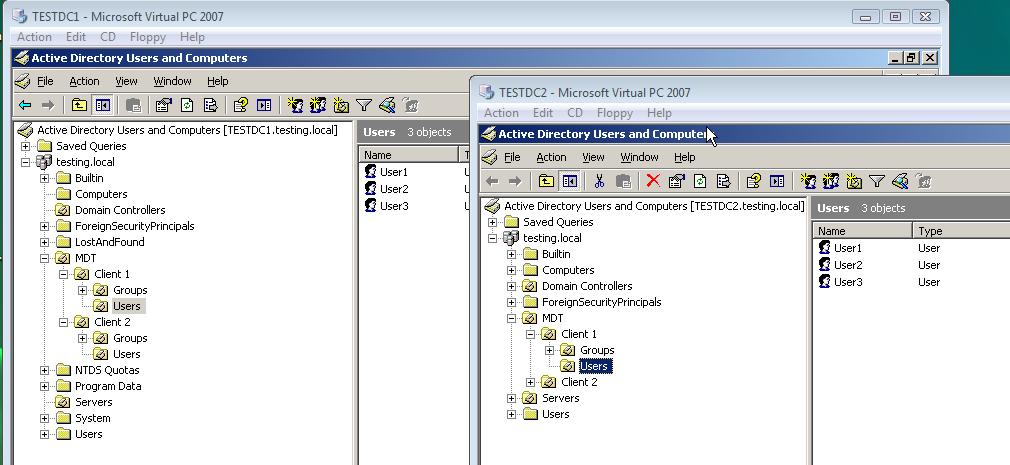Viewport: 1010px width, 465px height.
Task: Create new group icon in TESTDC1 toolbar
Action: pyautogui.click(x=318, y=105)
